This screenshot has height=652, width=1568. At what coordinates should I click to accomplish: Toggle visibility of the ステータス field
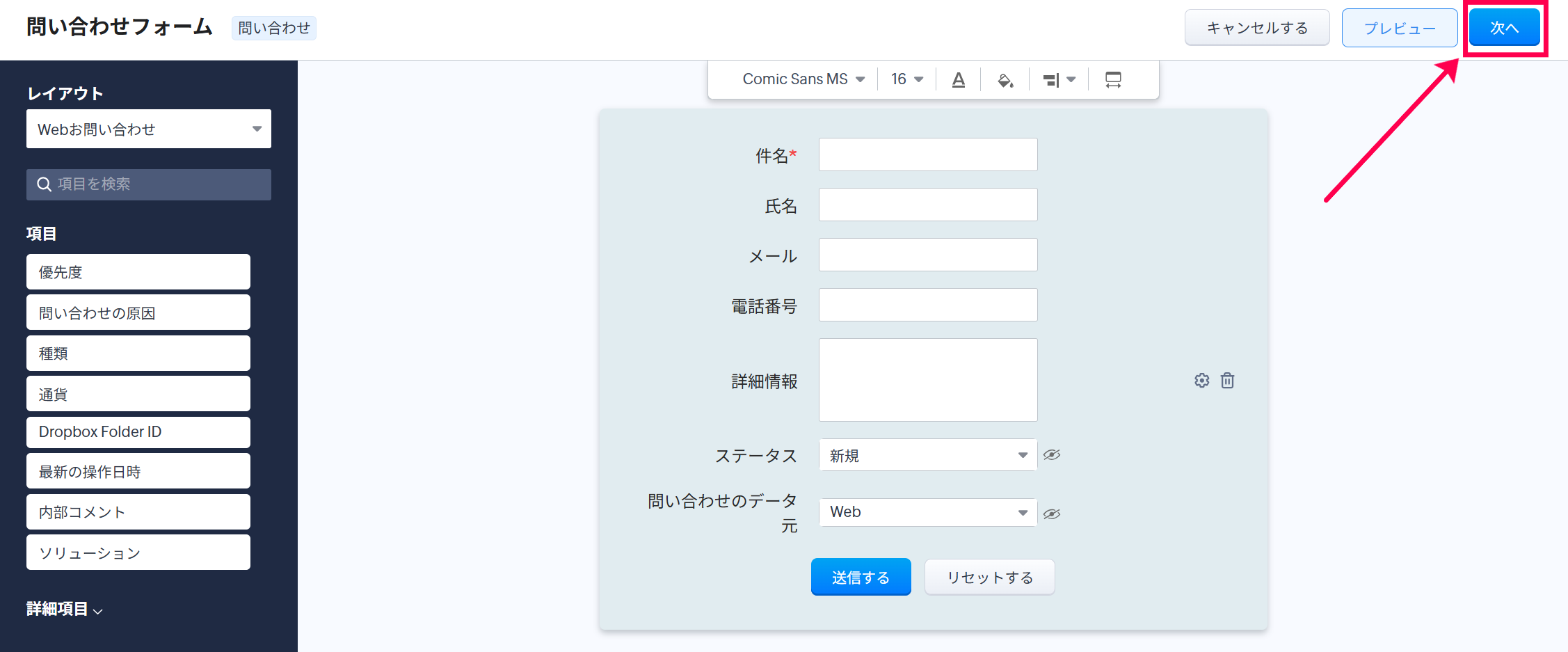tap(1052, 455)
